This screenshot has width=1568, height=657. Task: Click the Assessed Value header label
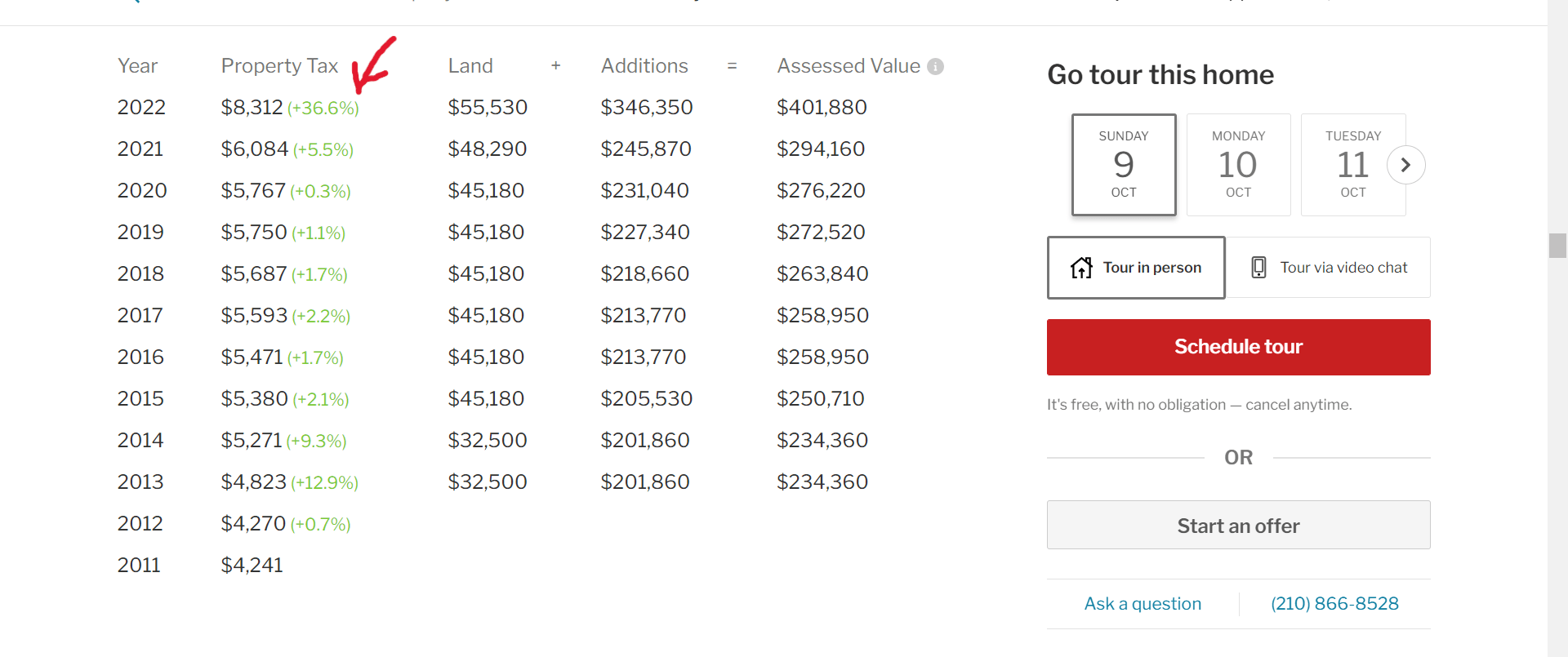pos(849,65)
